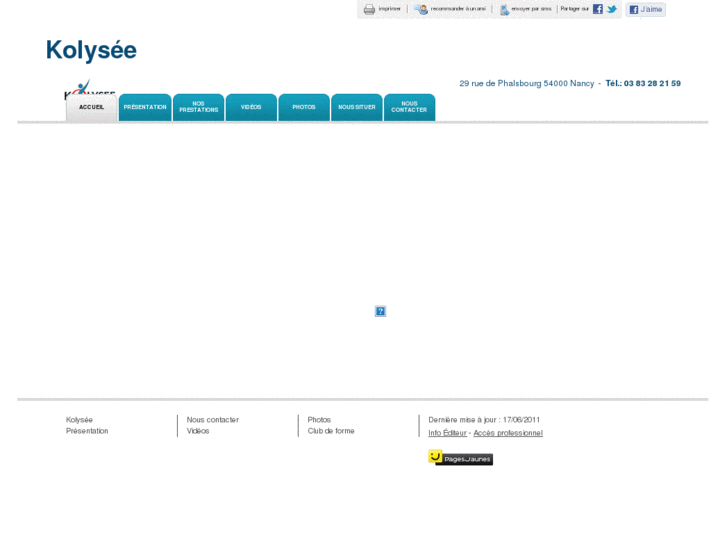
Task: Open the Info Éditeur link
Action: [x=447, y=433]
